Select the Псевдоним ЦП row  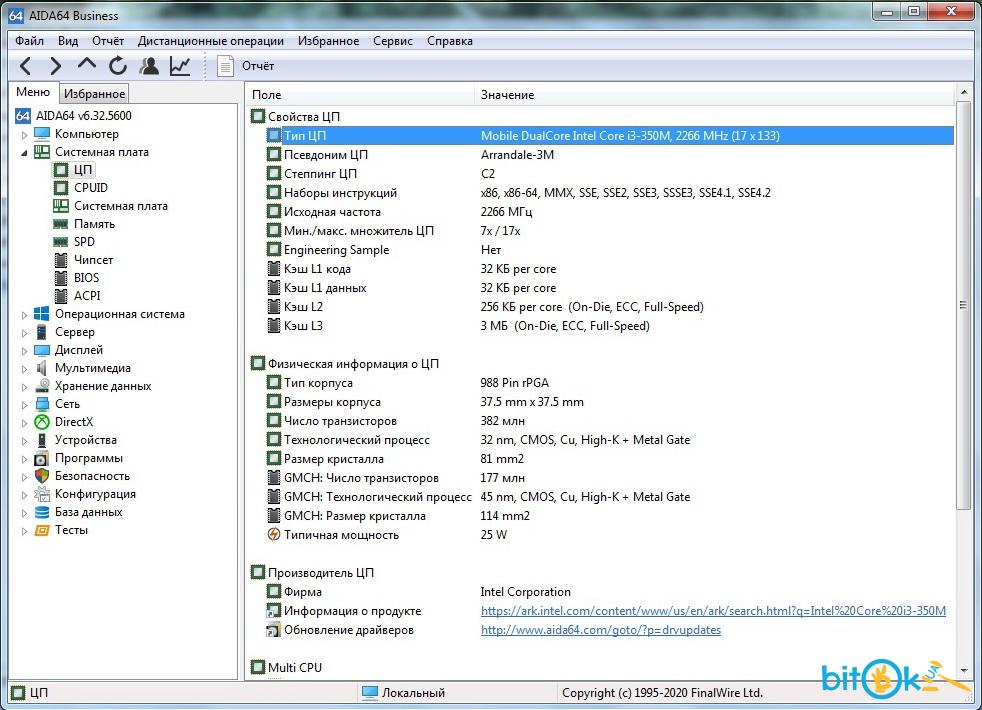(609, 155)
